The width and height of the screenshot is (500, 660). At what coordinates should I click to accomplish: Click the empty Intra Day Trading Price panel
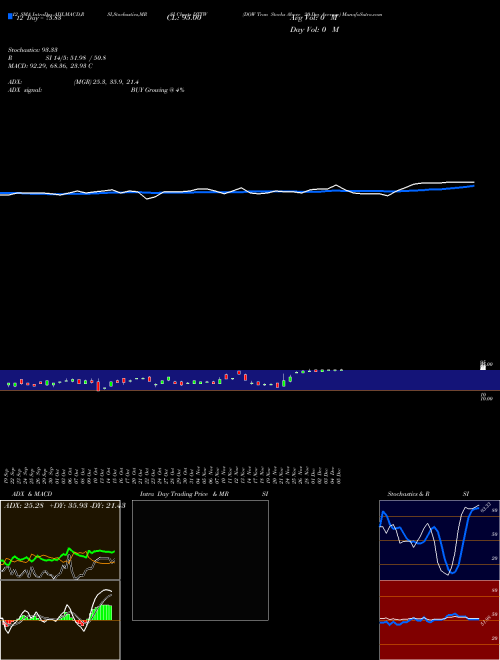pos(200,560)
